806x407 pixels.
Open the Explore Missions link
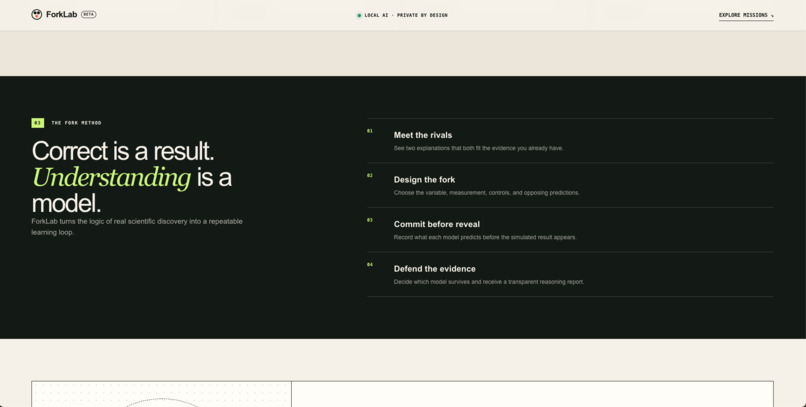[746, 15]
